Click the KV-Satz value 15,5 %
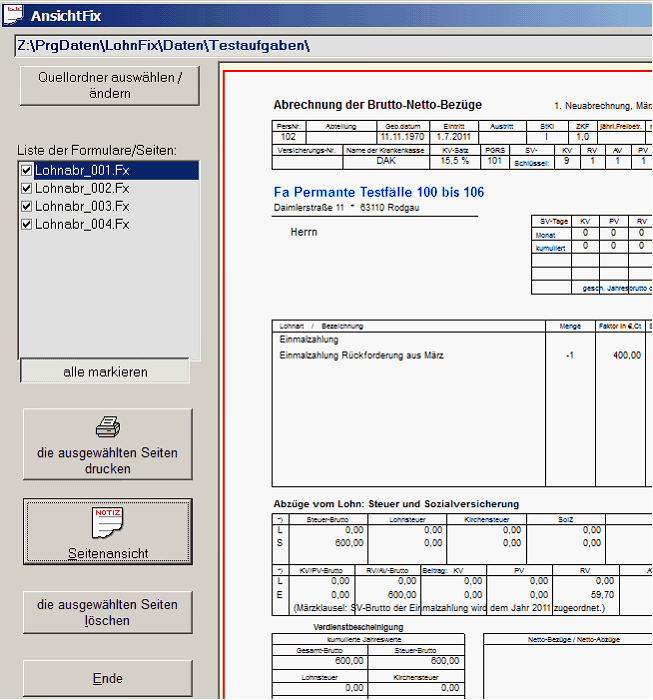This screenshot has height=700, width=653. tap(455, 161)
